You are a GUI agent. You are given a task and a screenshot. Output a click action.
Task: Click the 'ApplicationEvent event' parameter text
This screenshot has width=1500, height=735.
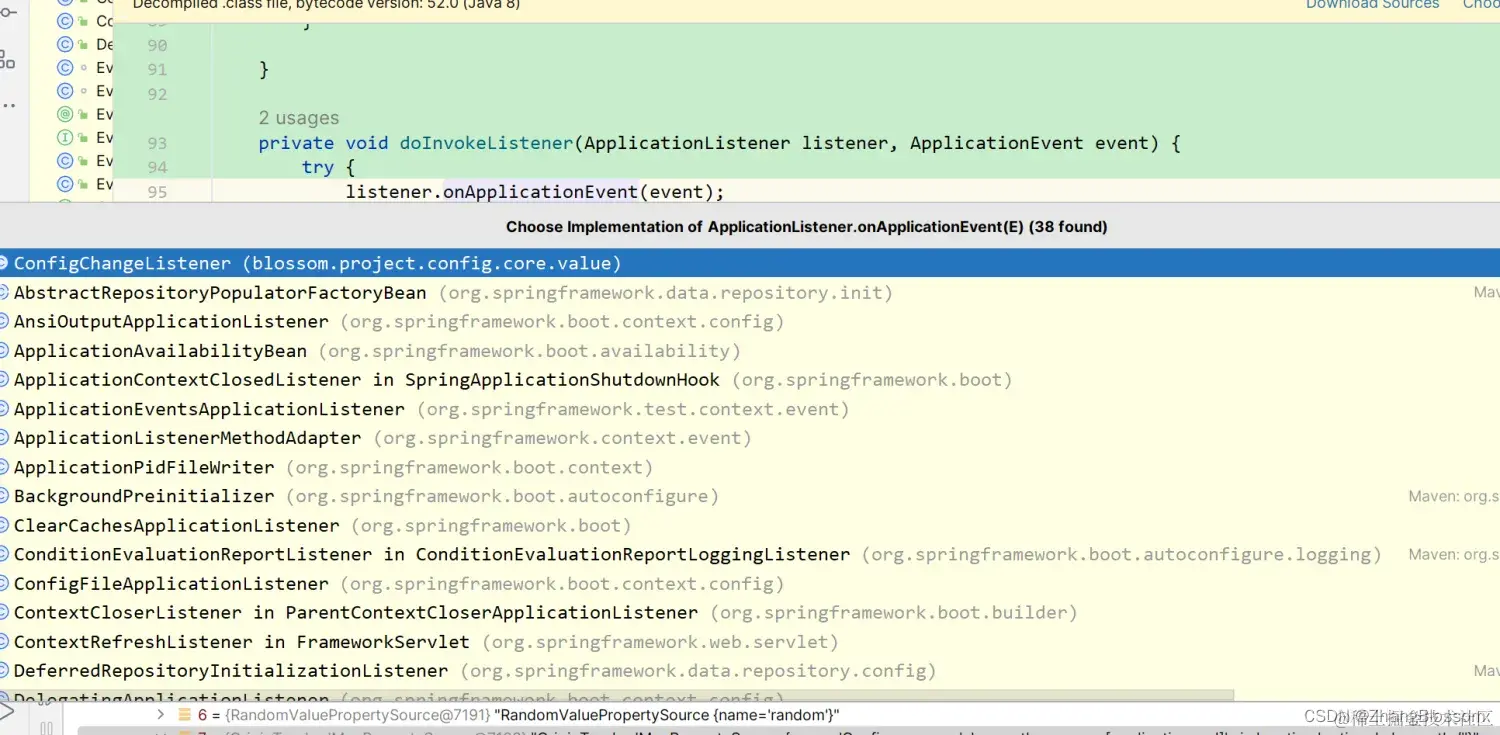(x=1030, y=143)
